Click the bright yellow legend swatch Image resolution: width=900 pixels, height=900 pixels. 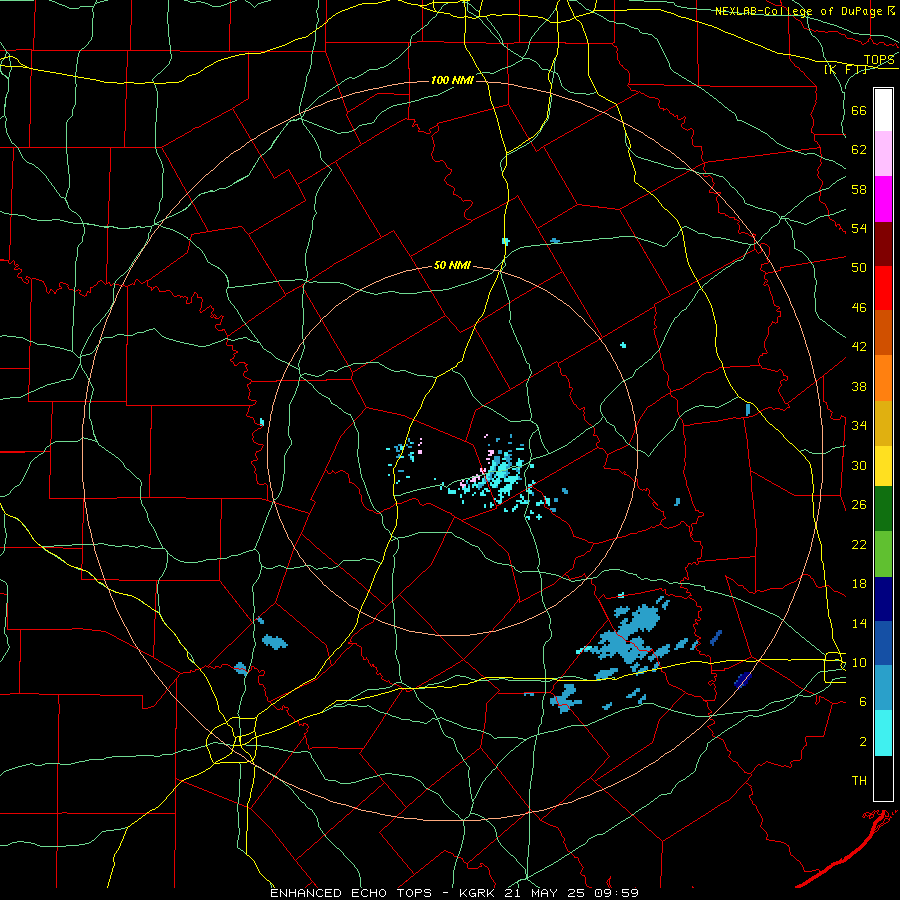click(x=883, y=466)
